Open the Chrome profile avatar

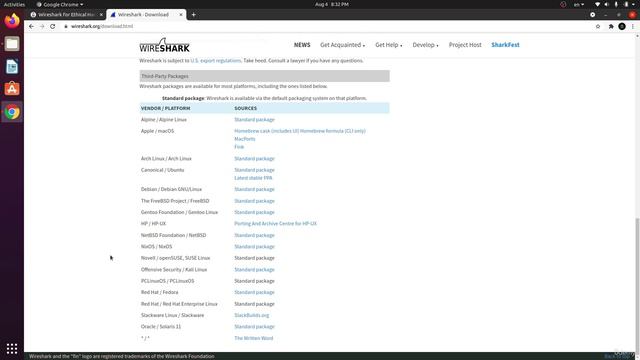pyautogui.click(x=622, y=26)
